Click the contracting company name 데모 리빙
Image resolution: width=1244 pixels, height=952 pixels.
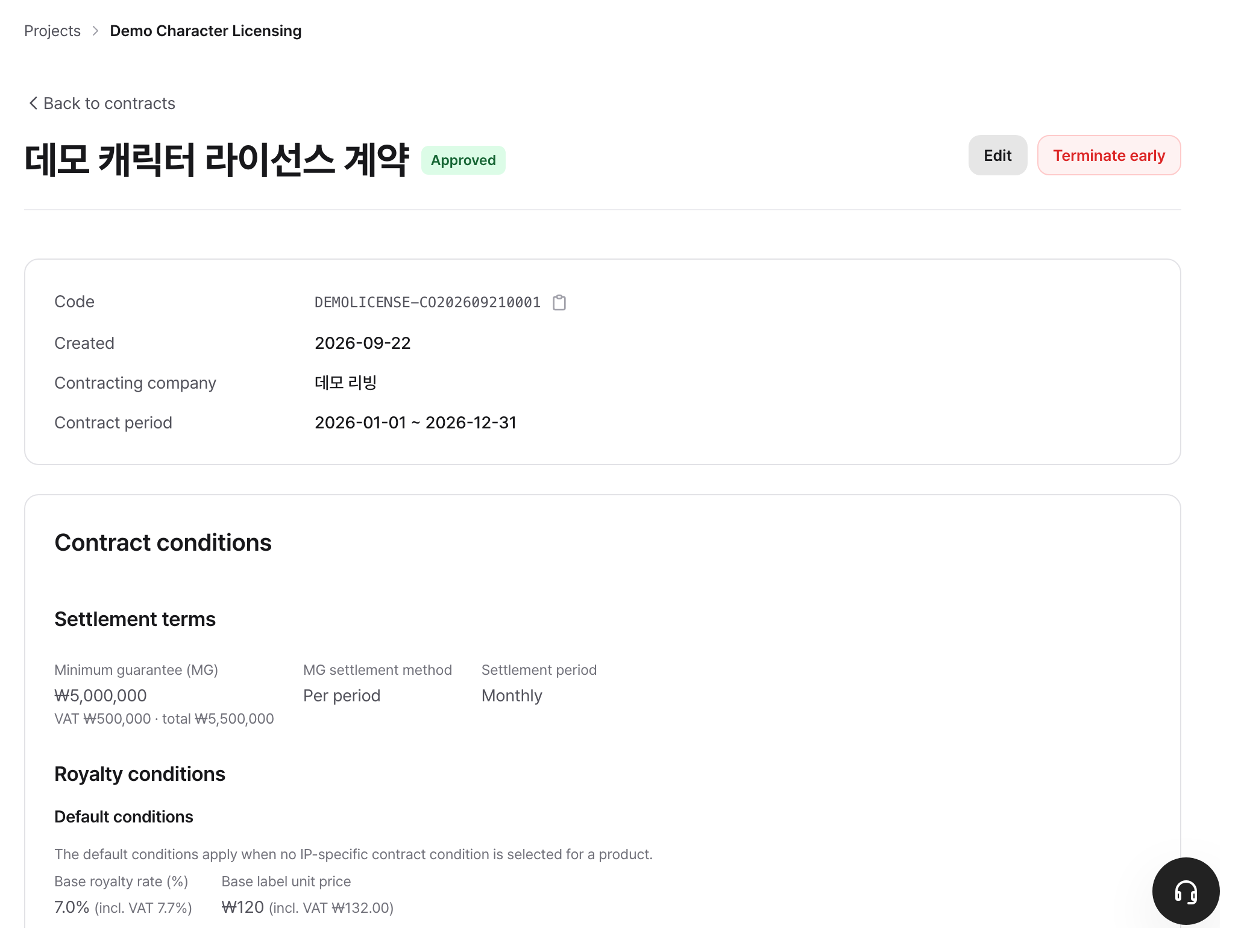tap(345, 383)
